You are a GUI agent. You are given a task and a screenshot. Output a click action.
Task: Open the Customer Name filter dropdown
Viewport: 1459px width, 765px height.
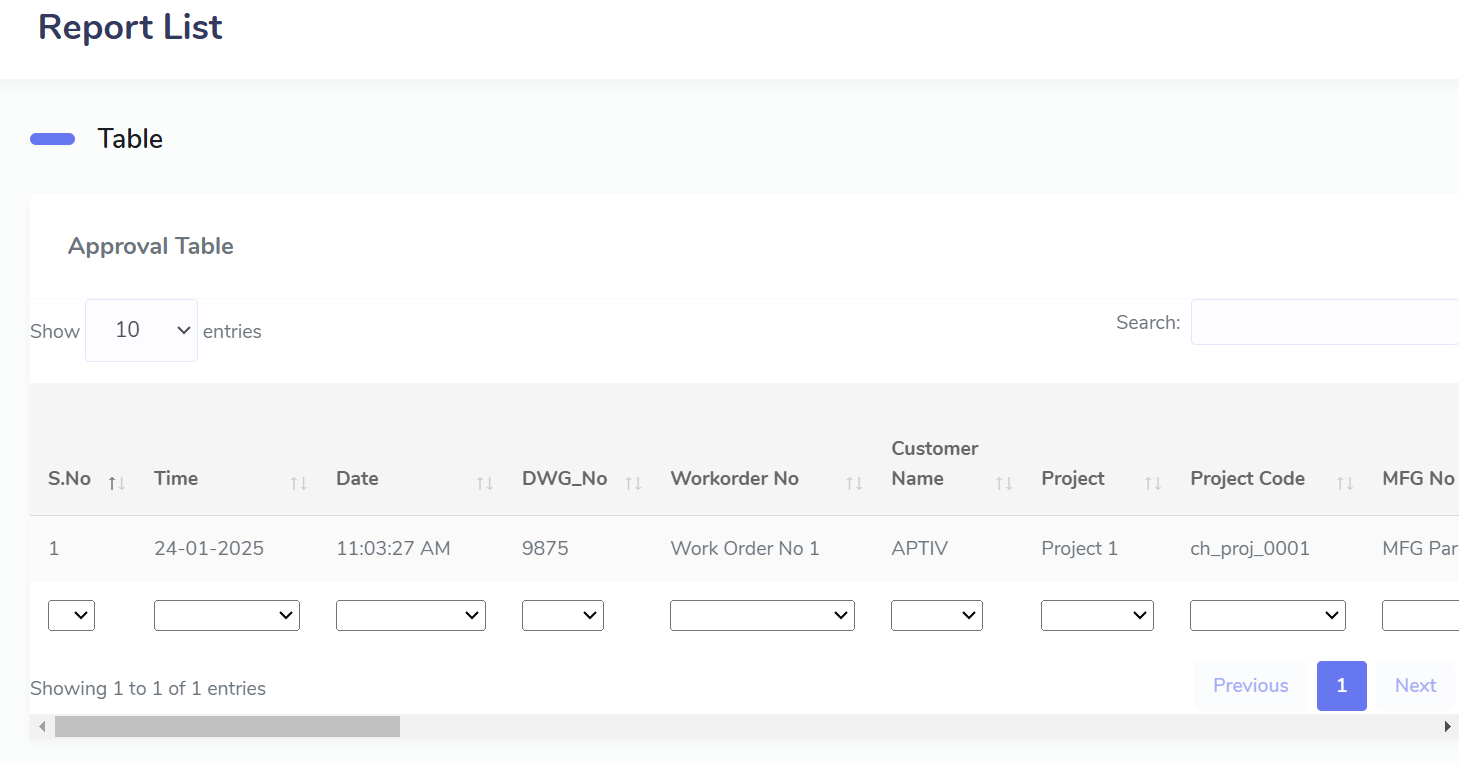coord(936,616)
